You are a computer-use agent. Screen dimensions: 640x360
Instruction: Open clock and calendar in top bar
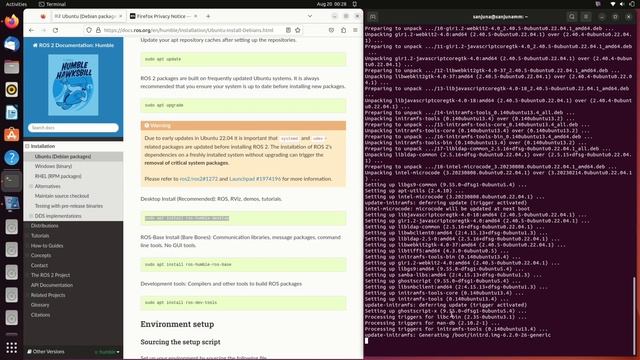331,4
